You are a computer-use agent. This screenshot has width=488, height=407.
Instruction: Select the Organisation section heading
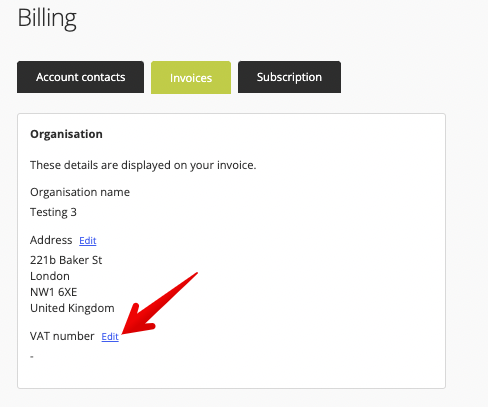66,134
